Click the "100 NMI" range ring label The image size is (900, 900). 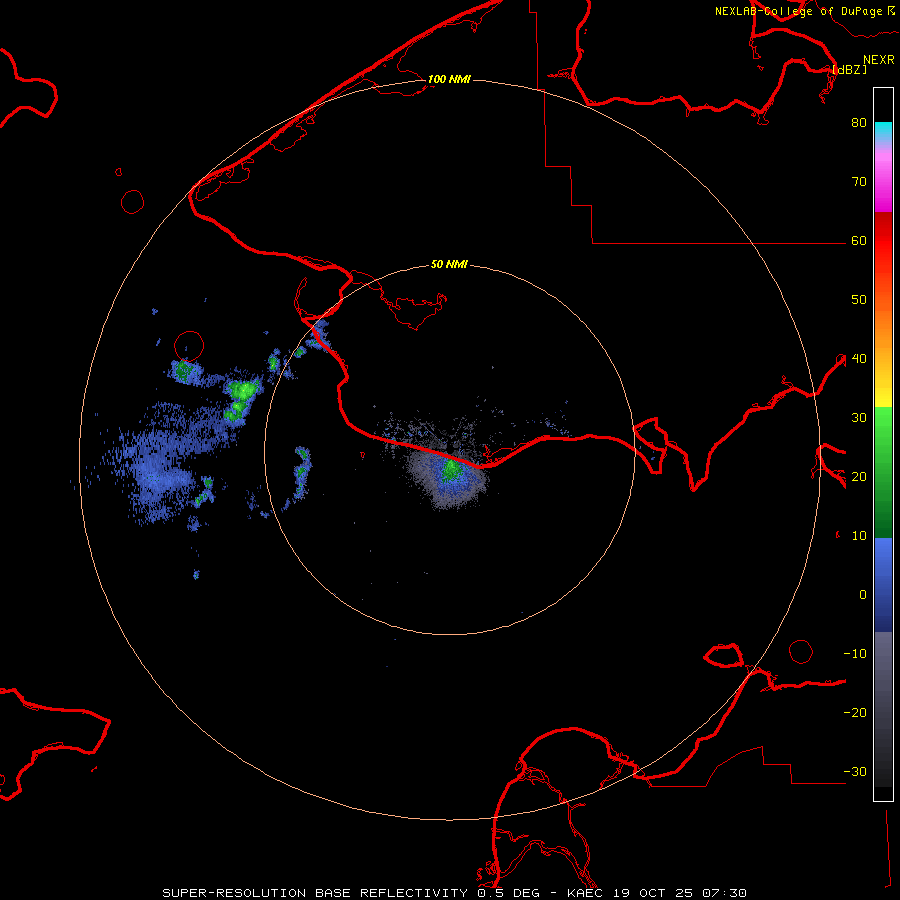449,79
